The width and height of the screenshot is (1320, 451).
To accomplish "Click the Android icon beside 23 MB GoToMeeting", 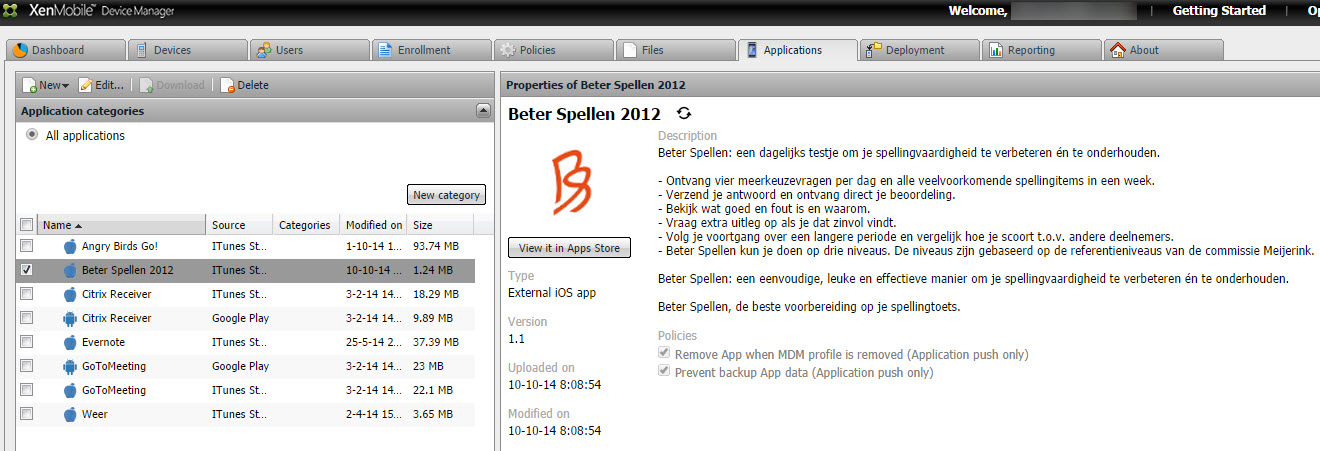I will coord(69,366).
